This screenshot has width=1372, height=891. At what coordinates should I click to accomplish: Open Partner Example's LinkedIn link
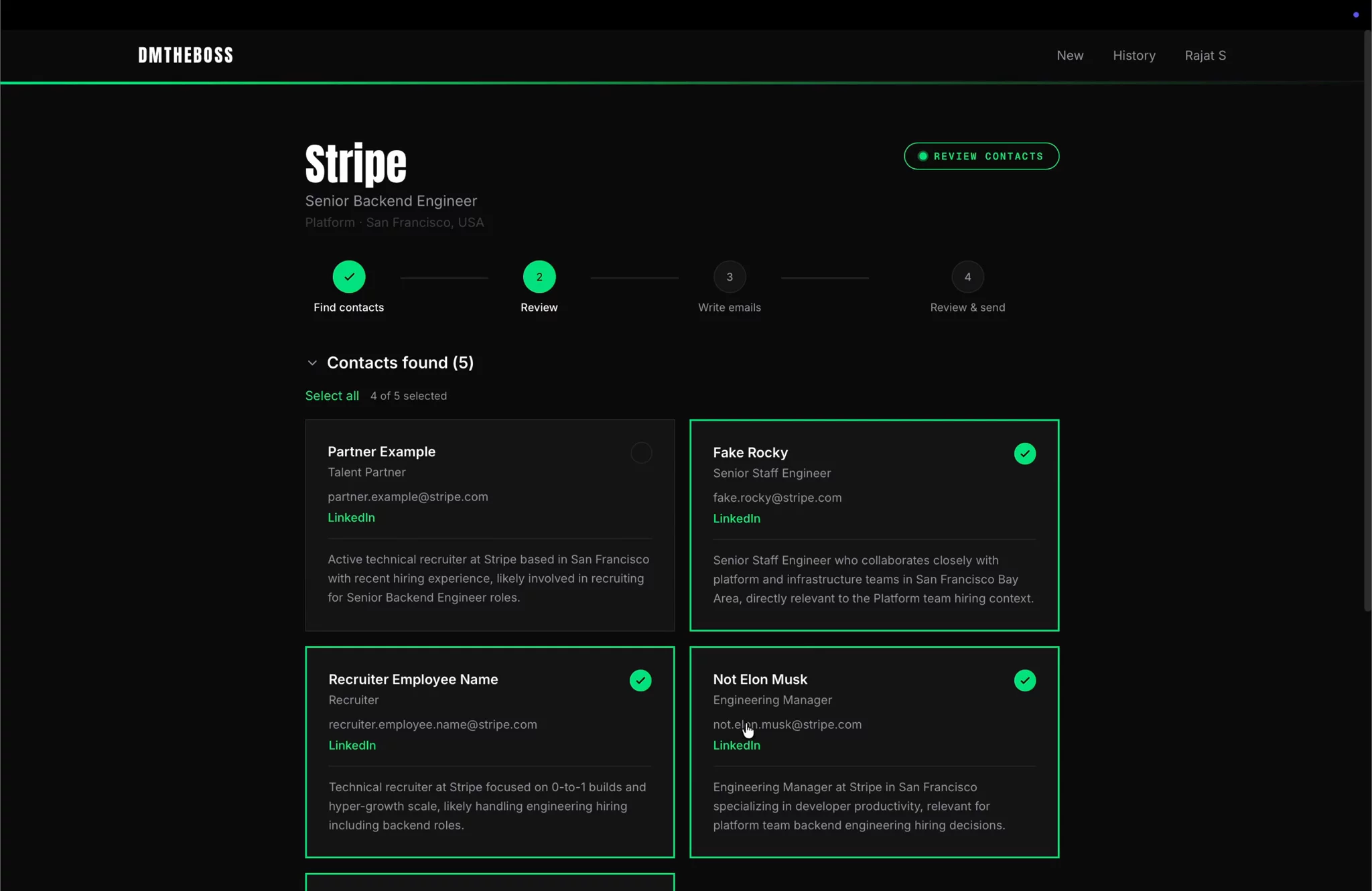351,518
